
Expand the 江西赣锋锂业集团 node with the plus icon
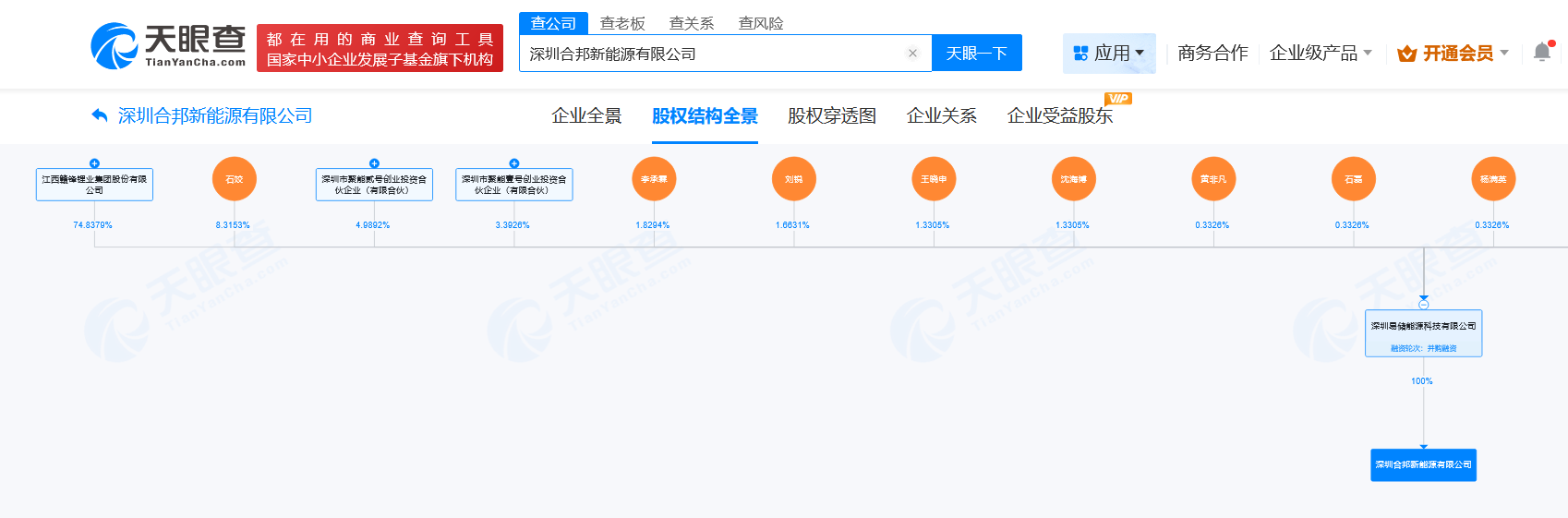point(94,163)
